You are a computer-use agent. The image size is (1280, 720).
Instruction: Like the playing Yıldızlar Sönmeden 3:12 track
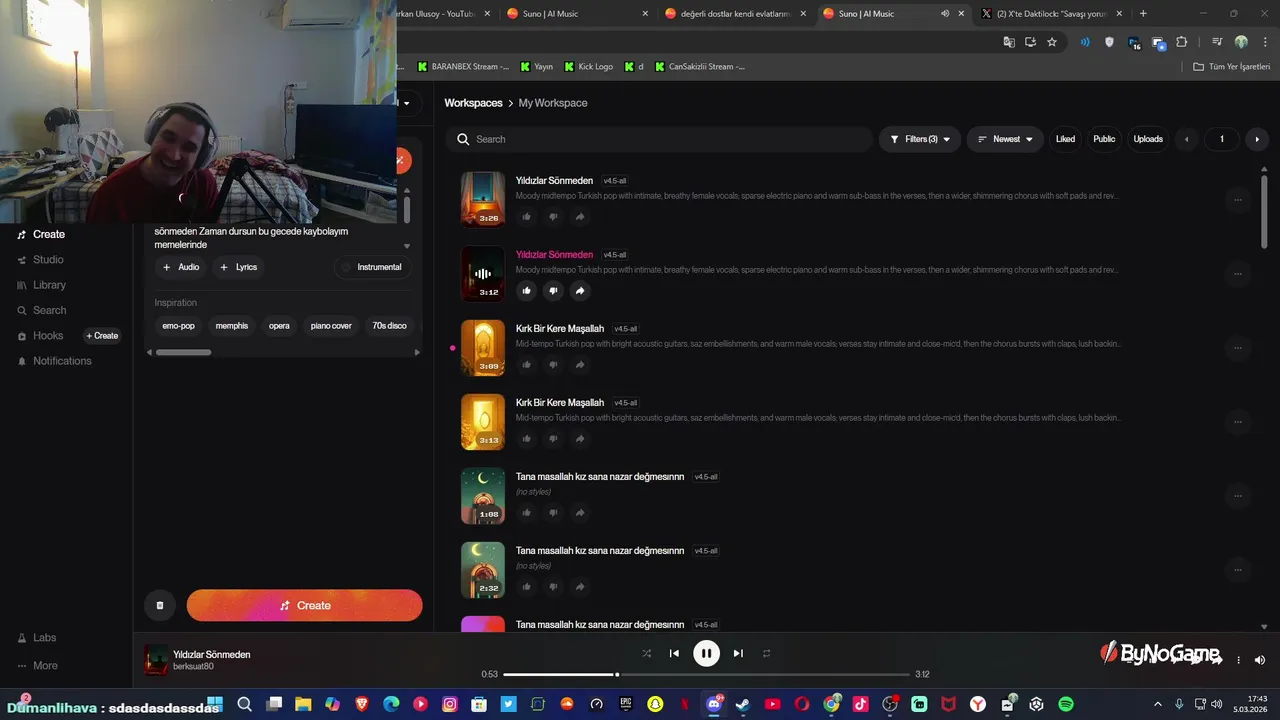(x=527, y=291)
